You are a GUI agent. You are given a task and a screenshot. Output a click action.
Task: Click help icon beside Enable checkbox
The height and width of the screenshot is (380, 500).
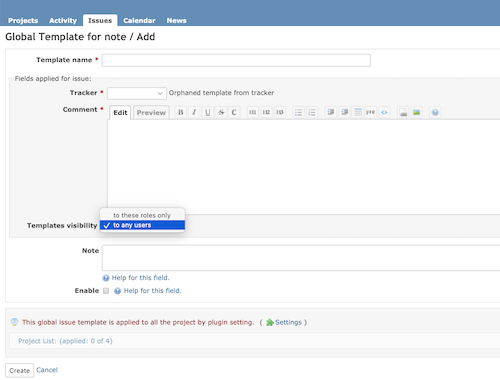(x=117, y=291)
